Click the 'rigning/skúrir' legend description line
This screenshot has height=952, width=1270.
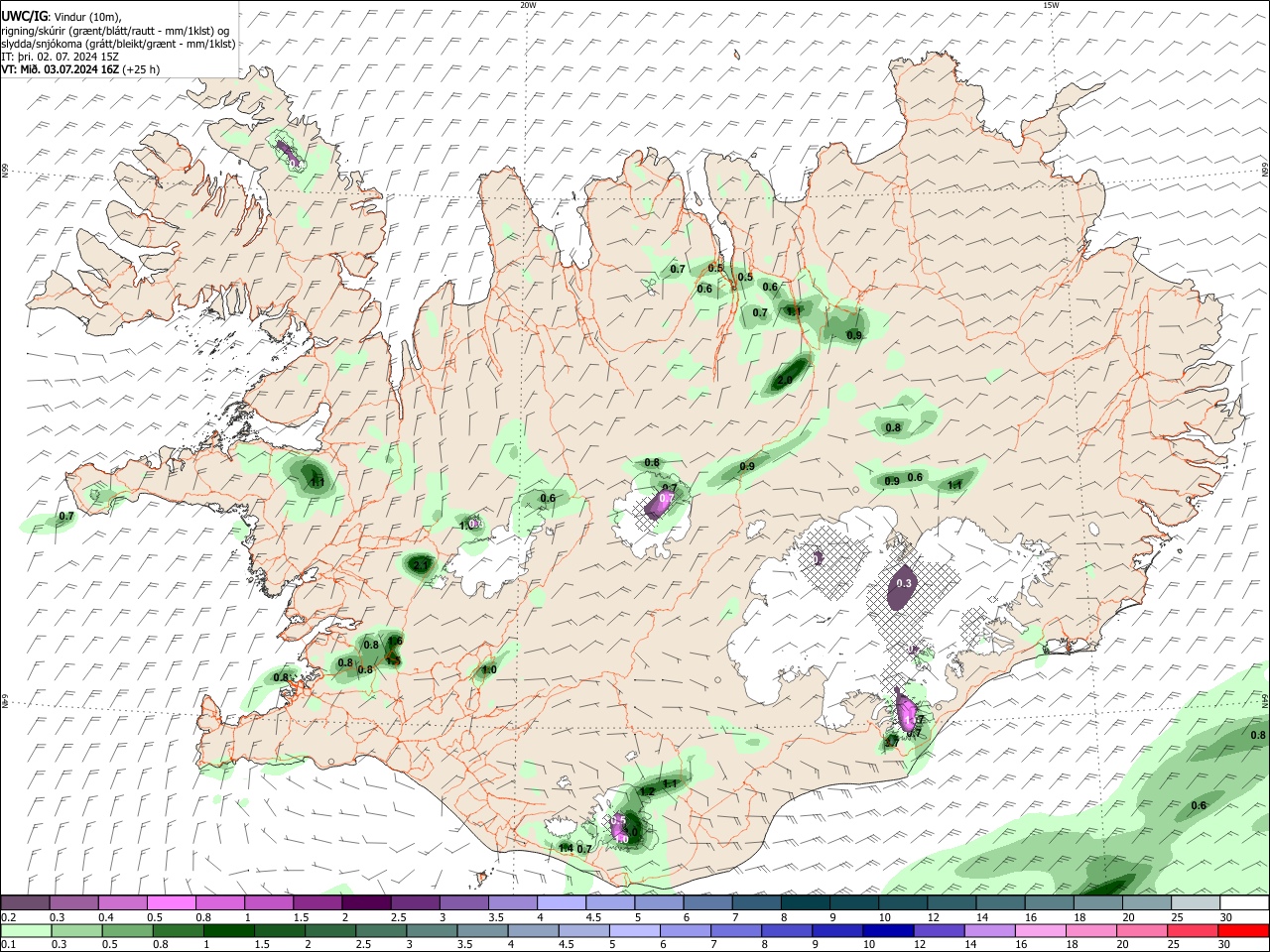click(x=115, y=30)
